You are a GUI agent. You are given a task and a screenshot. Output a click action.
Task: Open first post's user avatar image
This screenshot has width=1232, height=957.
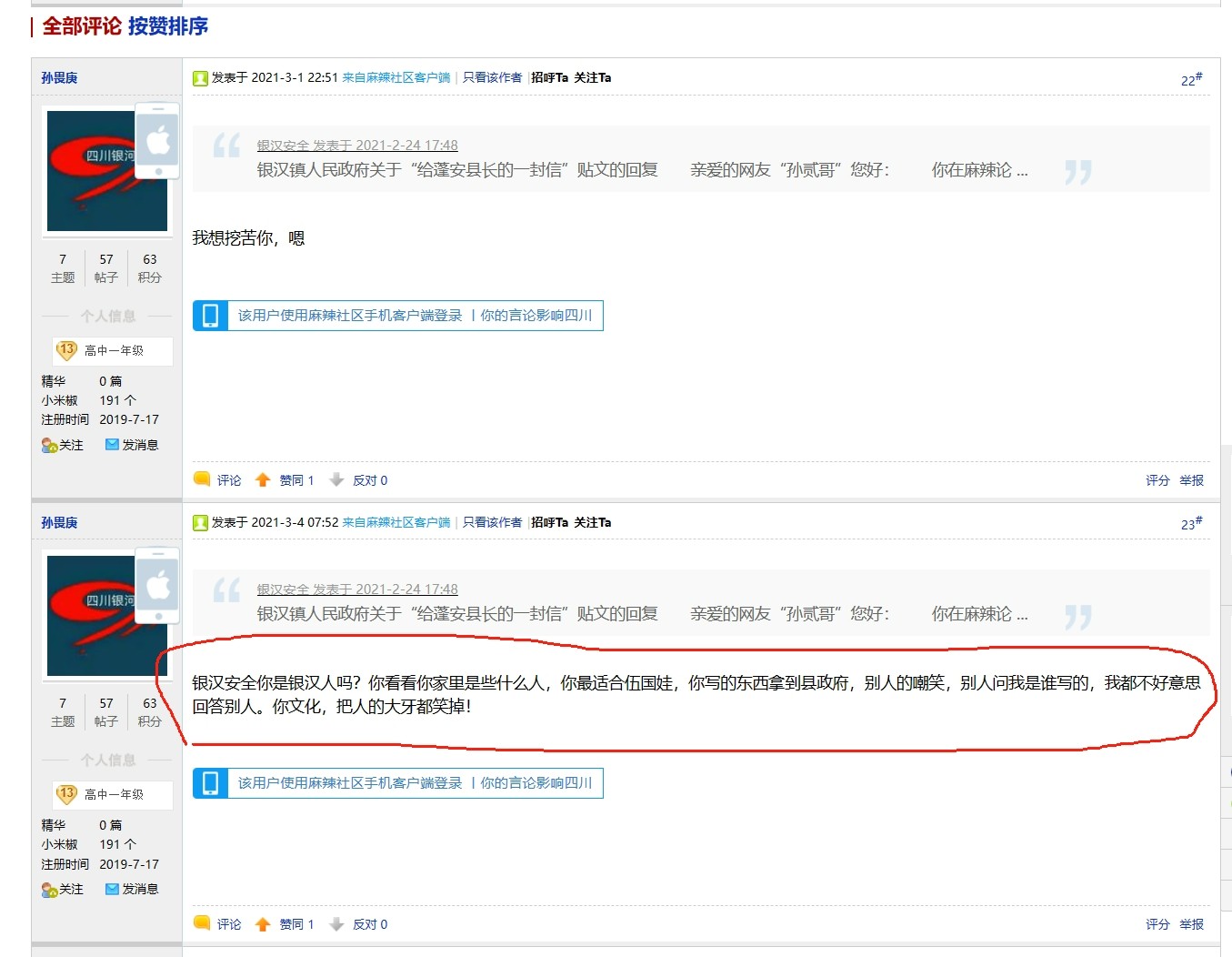point(106,171)
